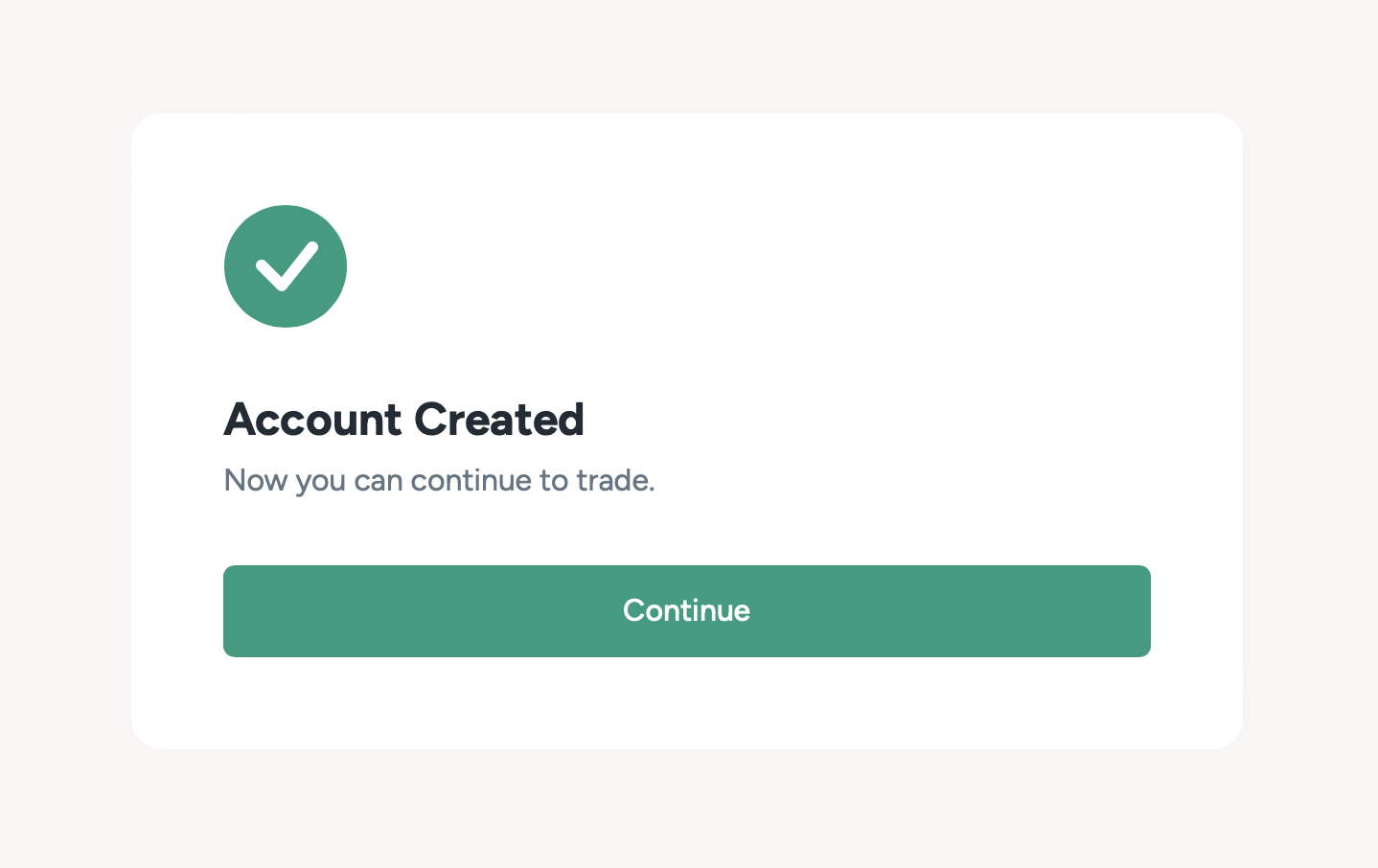The width and height of the screenshot is (1378, 868).
Task: Click the word 'Now' in the subtitle
Action: pyautogui.click(x=255, y=480)
